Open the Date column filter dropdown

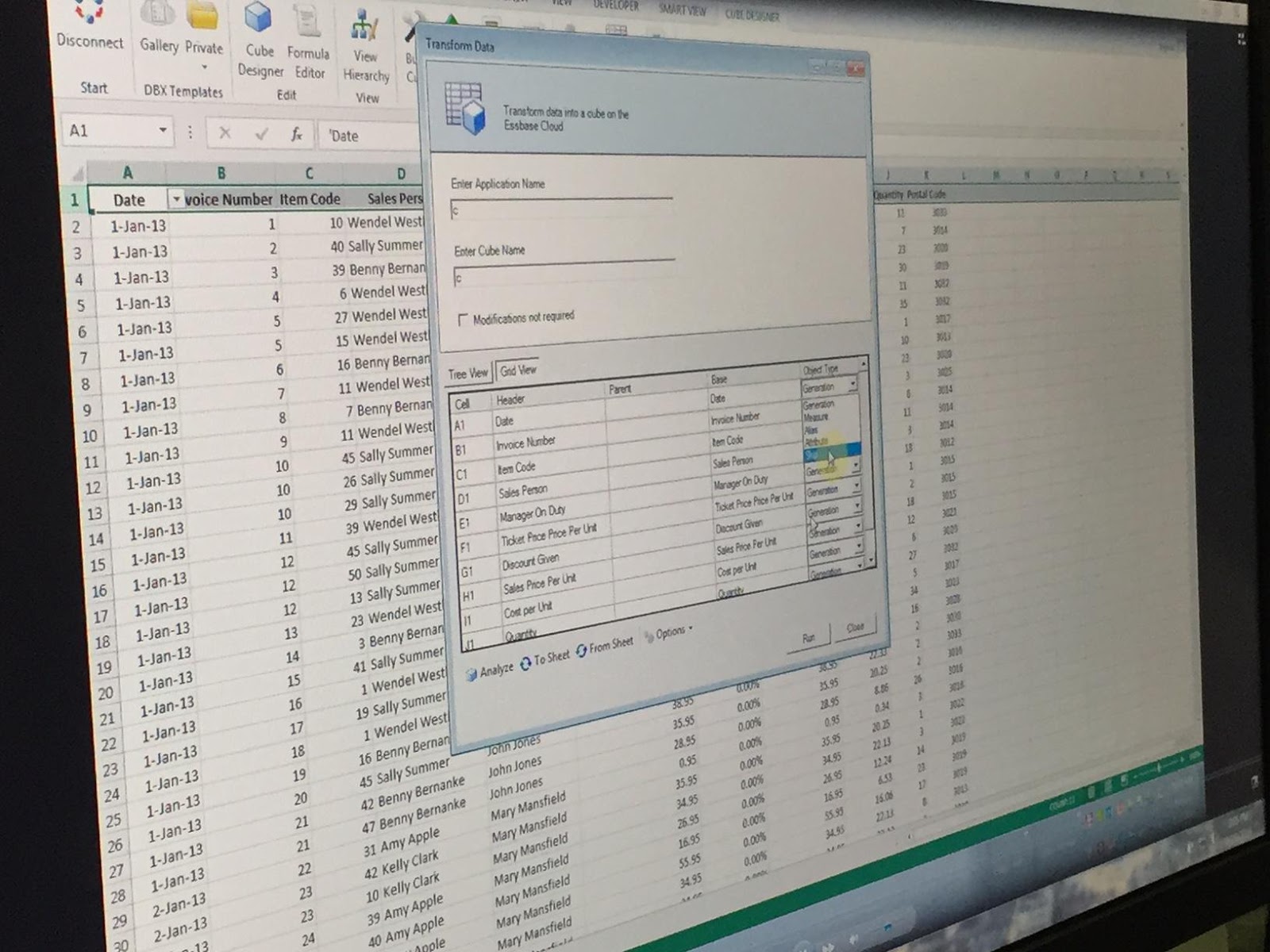click(x=175, y=199)
